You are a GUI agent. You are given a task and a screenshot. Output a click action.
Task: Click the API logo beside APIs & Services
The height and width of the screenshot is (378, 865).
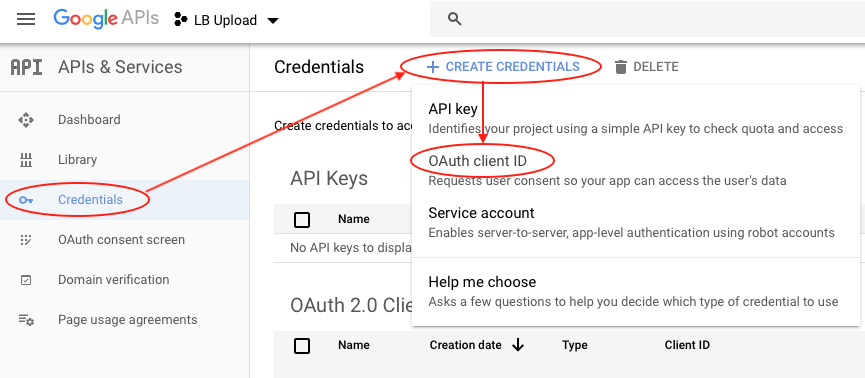coord(26,67)
